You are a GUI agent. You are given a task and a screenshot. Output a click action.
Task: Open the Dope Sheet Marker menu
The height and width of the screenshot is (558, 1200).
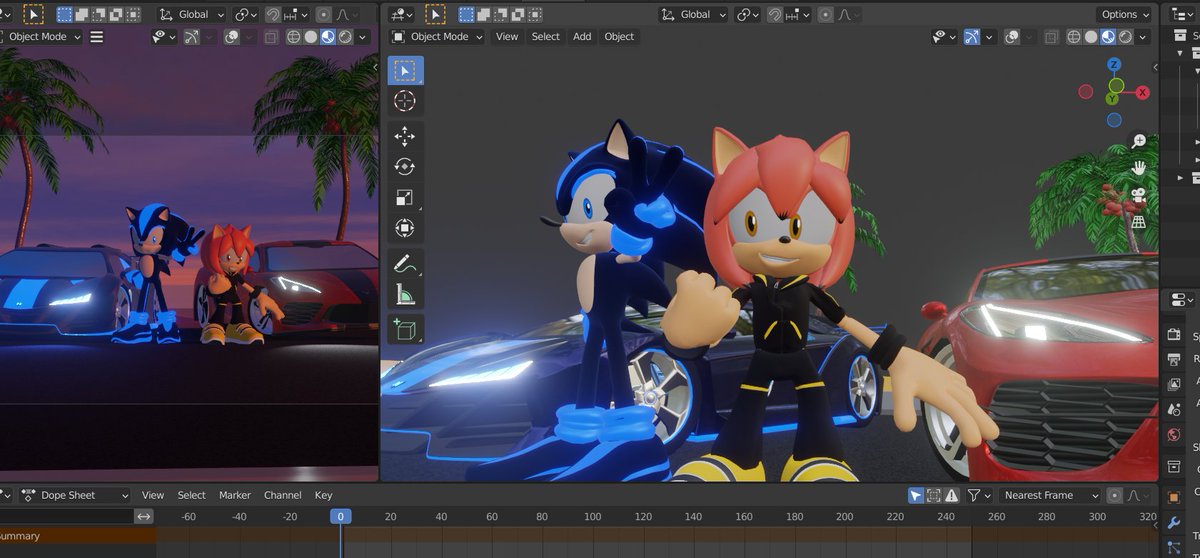235,495
